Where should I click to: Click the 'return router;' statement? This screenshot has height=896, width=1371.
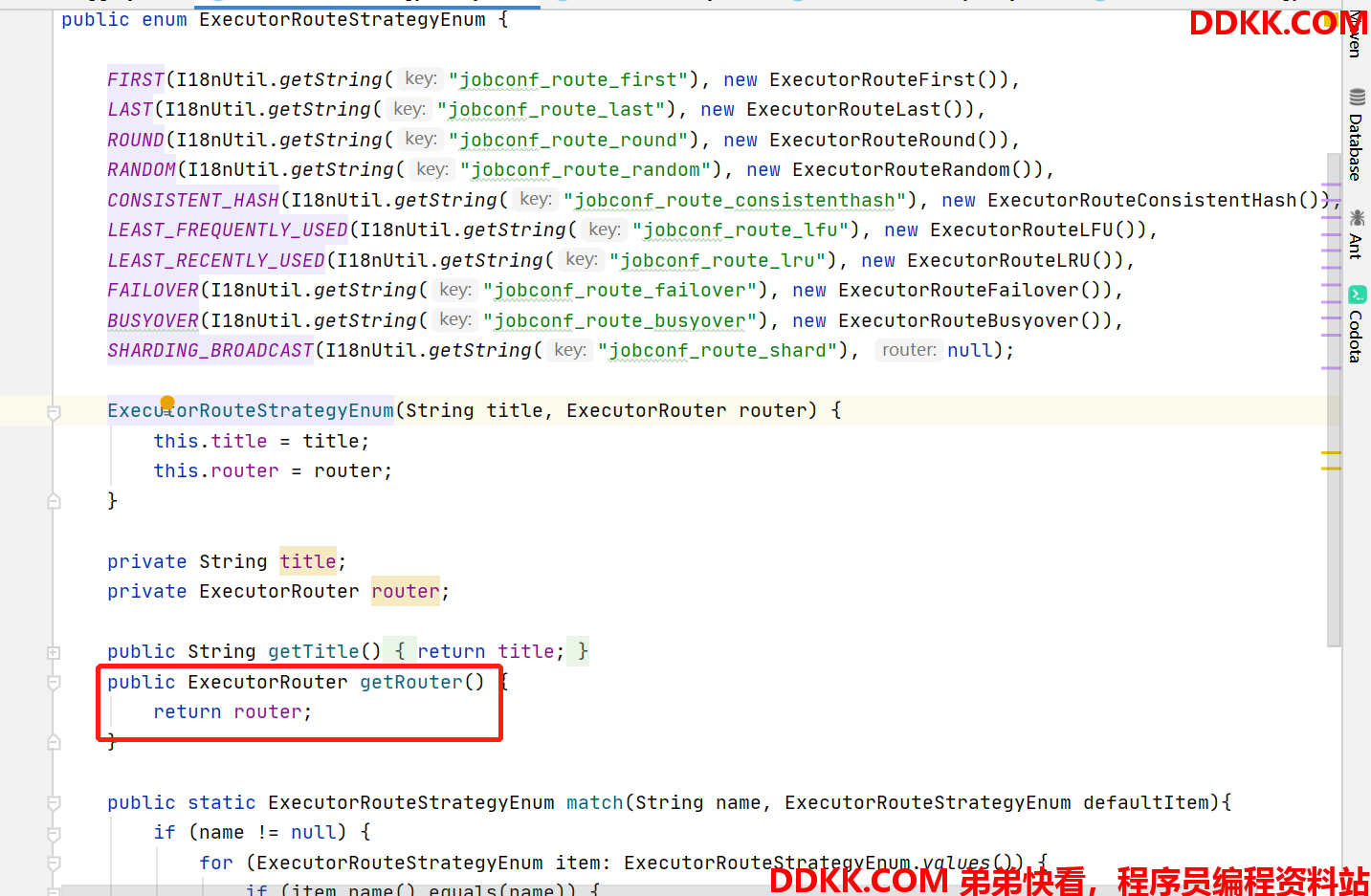pos(232,711)
